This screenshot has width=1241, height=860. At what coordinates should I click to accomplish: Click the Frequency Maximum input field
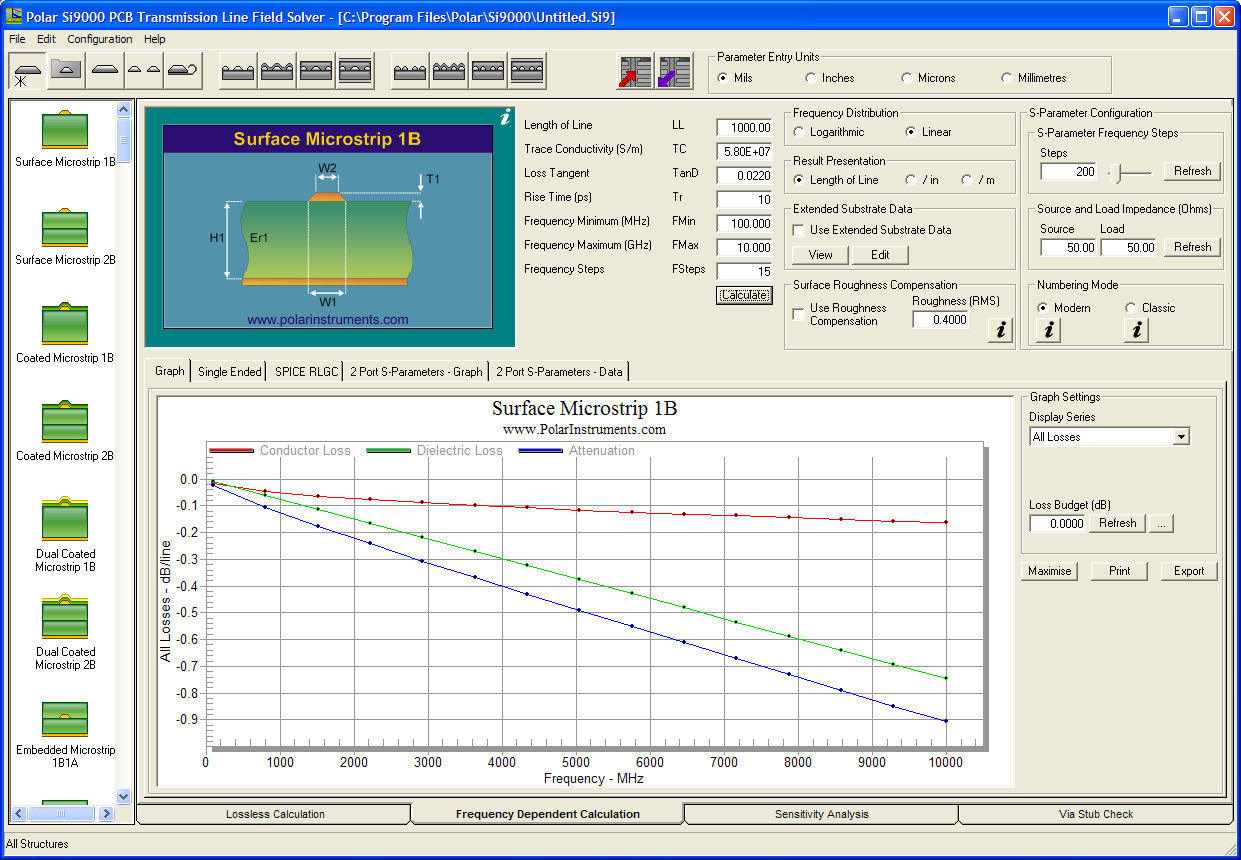click(x=745, y=247)
